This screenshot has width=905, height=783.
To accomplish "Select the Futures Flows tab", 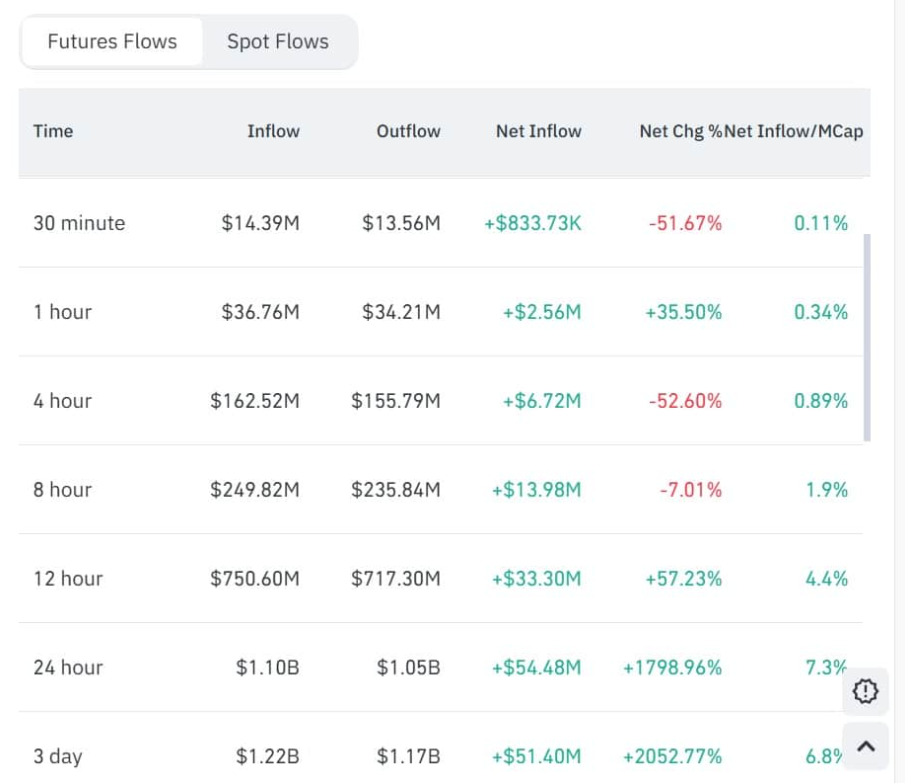I will tap(112, 42).
